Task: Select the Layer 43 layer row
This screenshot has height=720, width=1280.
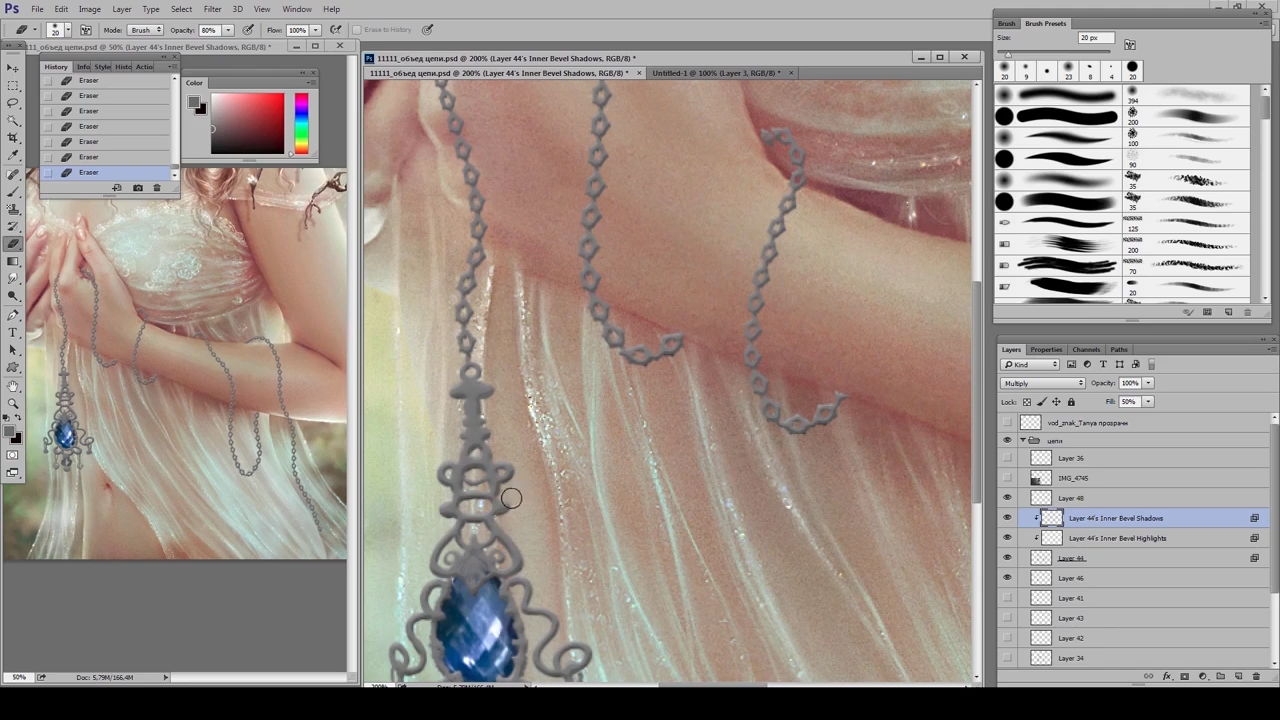Action: 1138,618
